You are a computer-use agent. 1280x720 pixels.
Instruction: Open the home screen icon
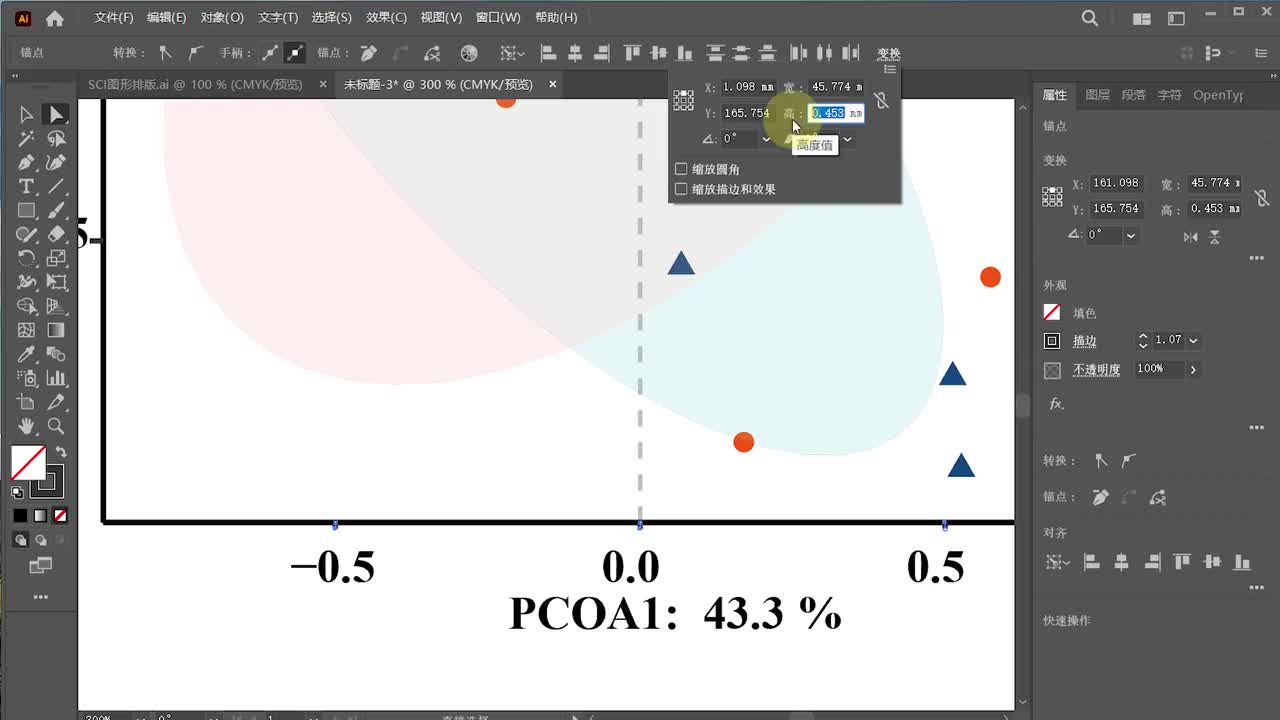pos(55,18)
